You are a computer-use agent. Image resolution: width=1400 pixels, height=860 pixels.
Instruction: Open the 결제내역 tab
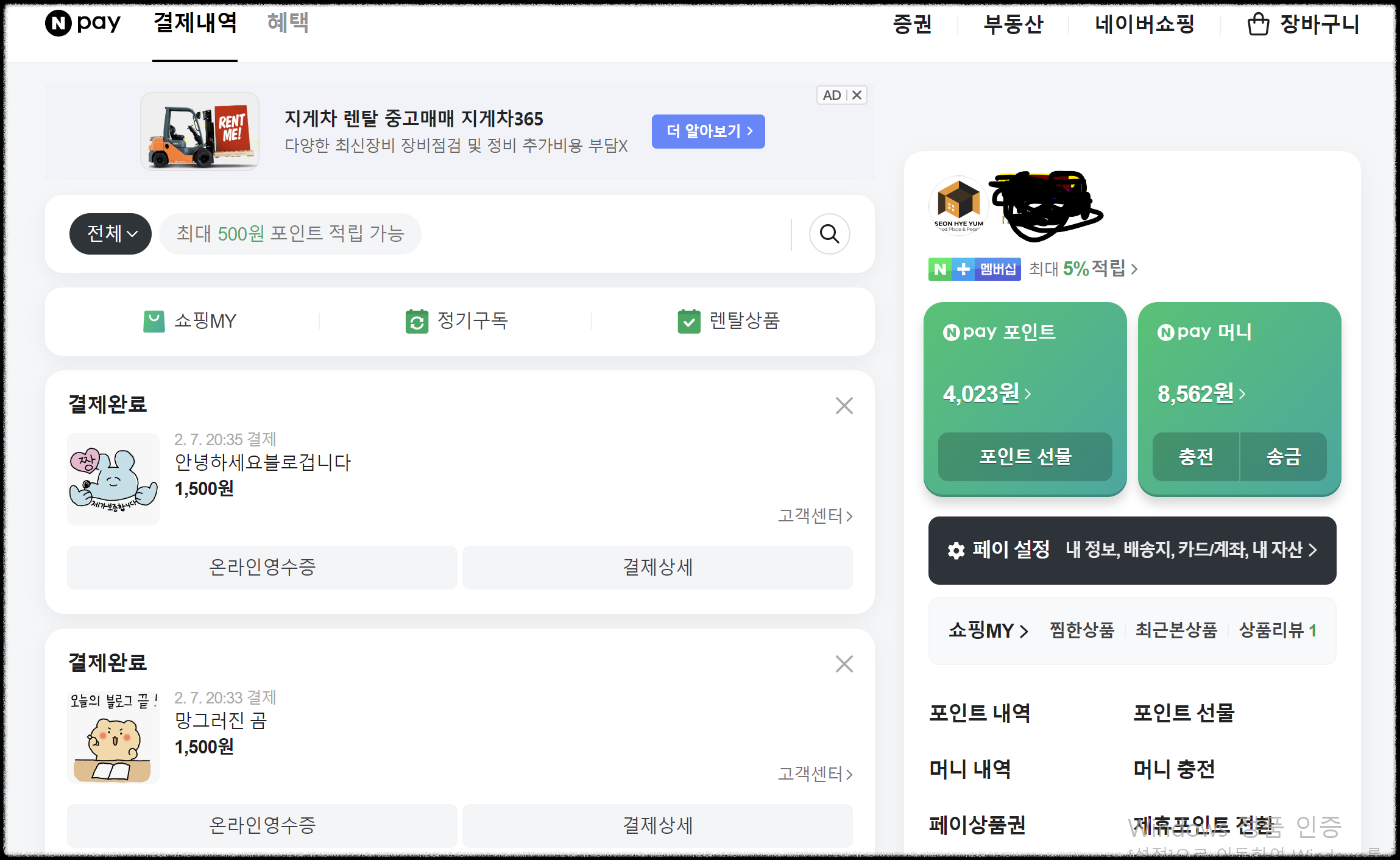click(195, 24)
